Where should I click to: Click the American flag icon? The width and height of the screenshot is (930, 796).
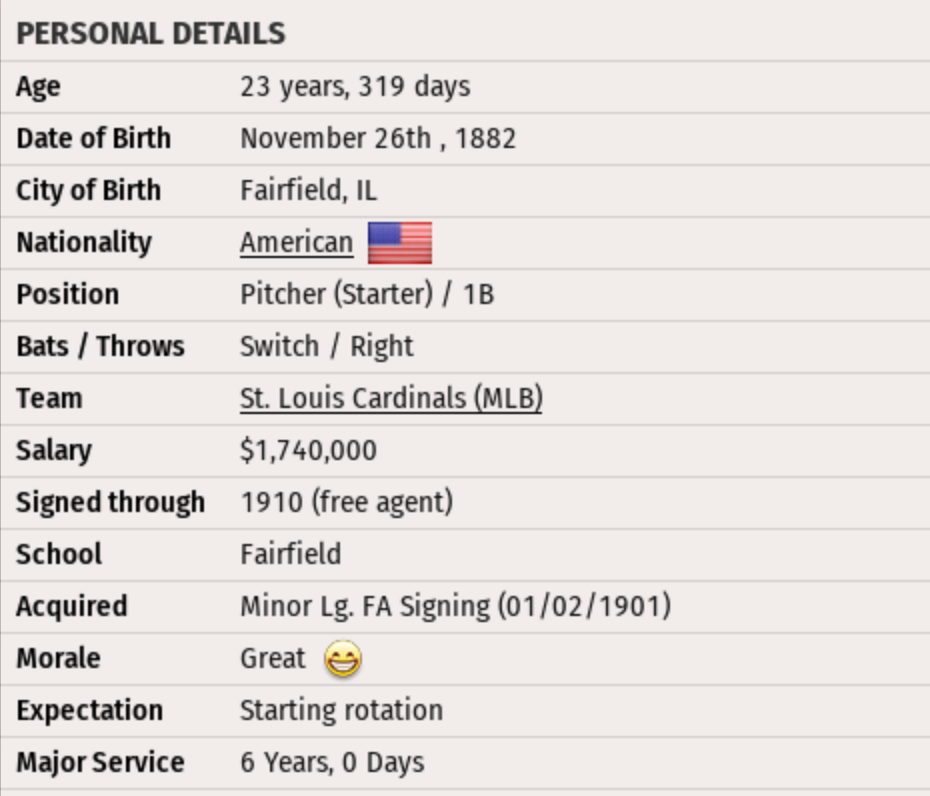tap(400, 243)
